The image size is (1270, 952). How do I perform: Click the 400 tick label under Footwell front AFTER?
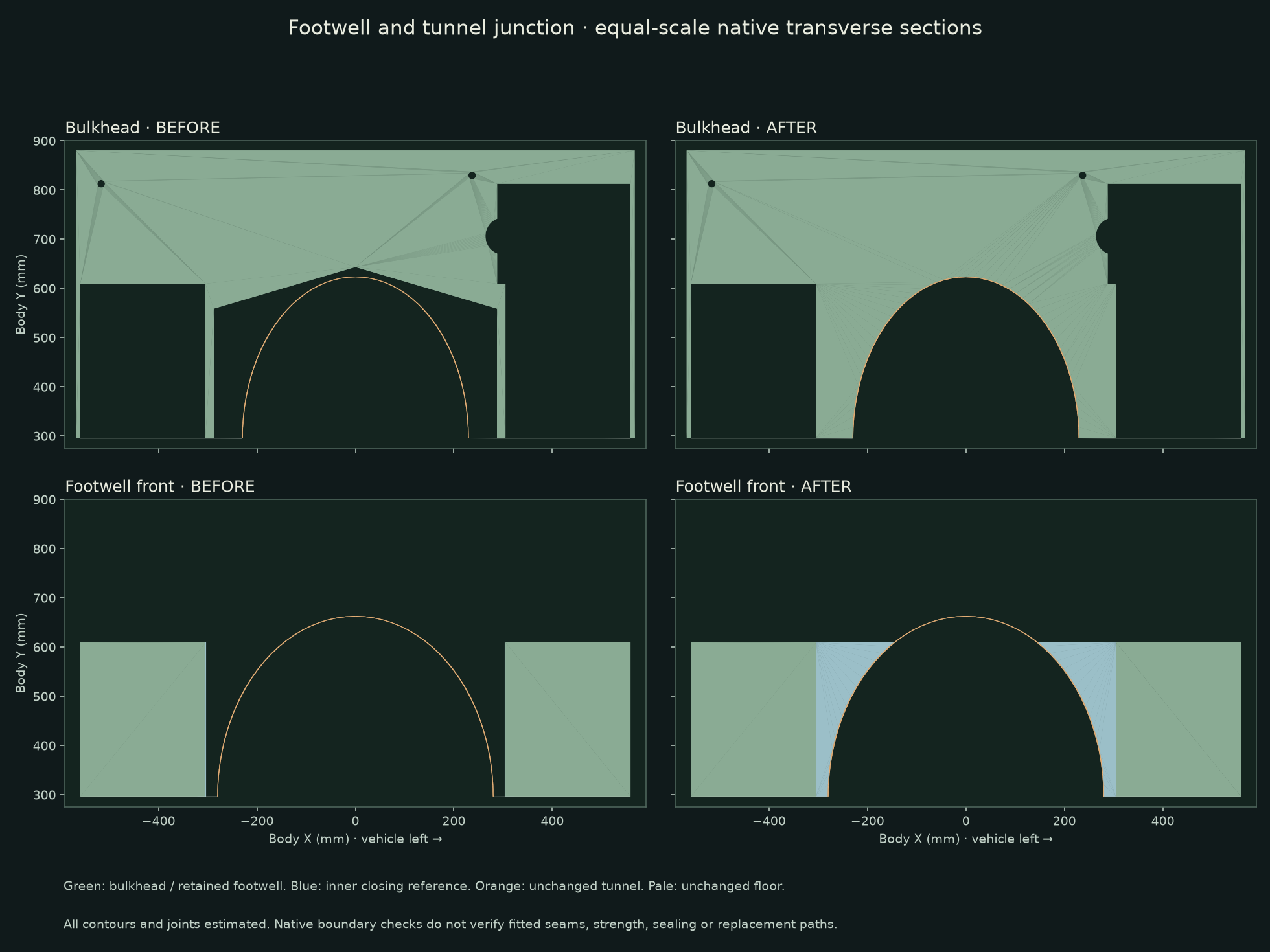pos(1162,821)
